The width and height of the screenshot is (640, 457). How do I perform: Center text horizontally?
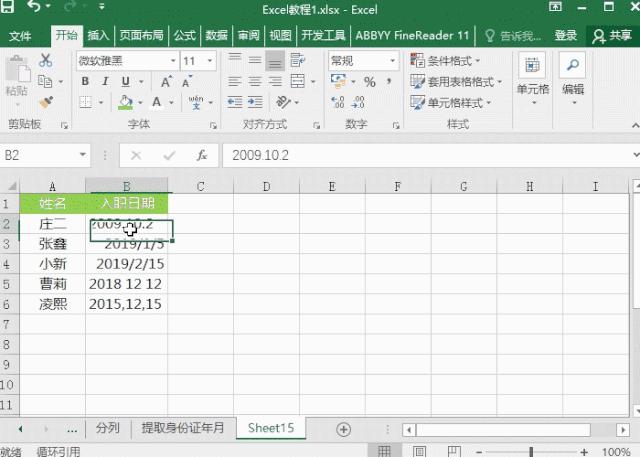pyautogui.click(x=255, y=82)
